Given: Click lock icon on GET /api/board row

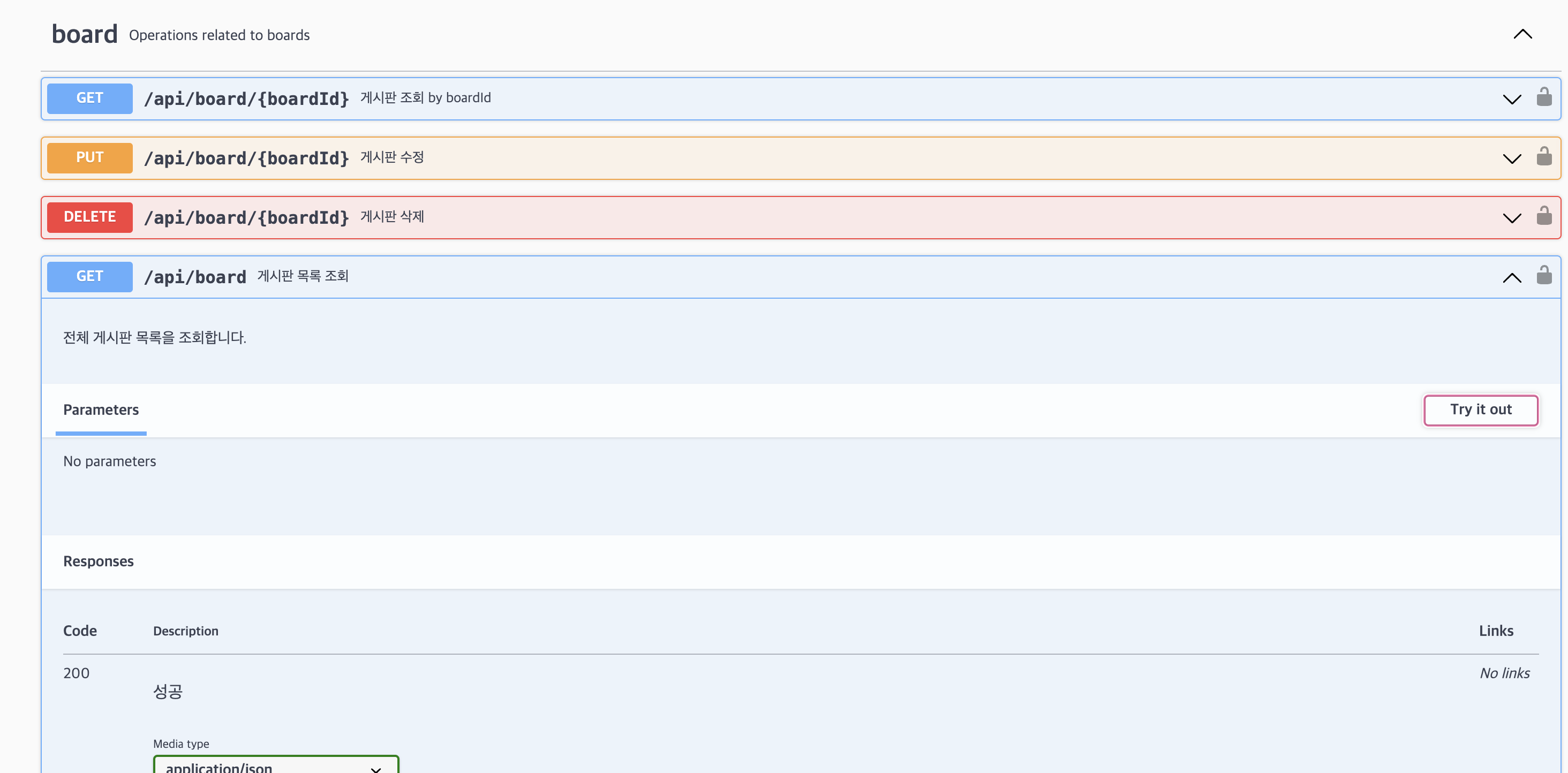Looking at the screenshot, I should (x=1544, y=276).
